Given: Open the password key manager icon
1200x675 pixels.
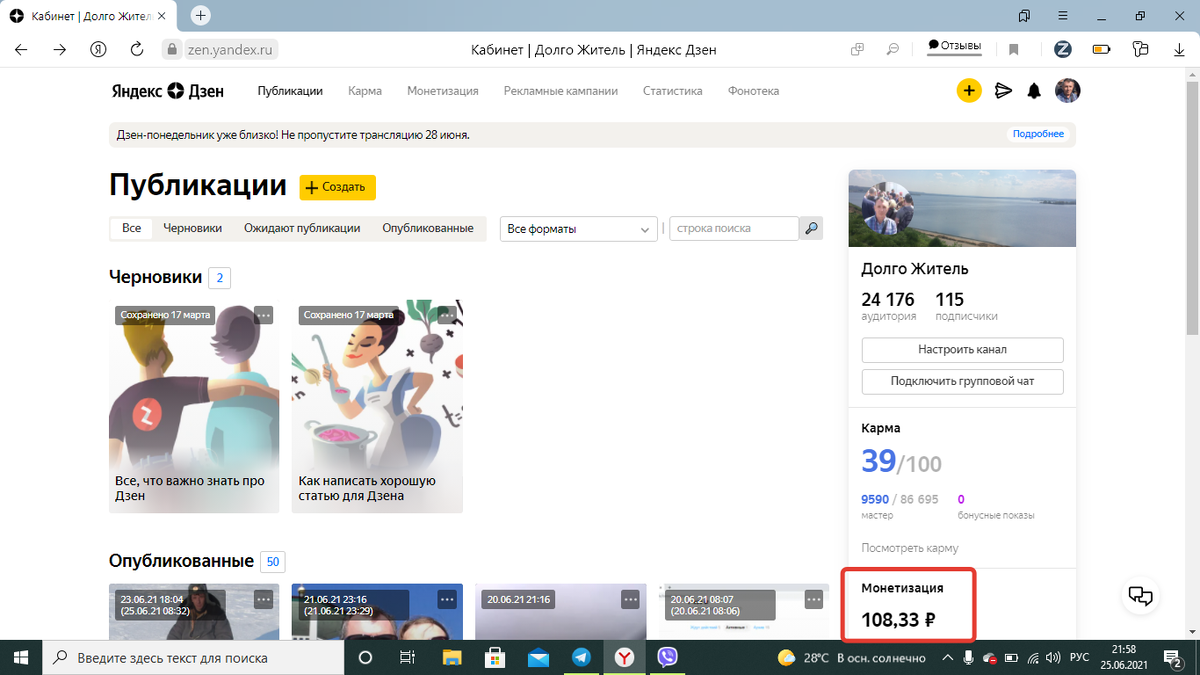Looking at the screenshot, I should point(1141,49).
